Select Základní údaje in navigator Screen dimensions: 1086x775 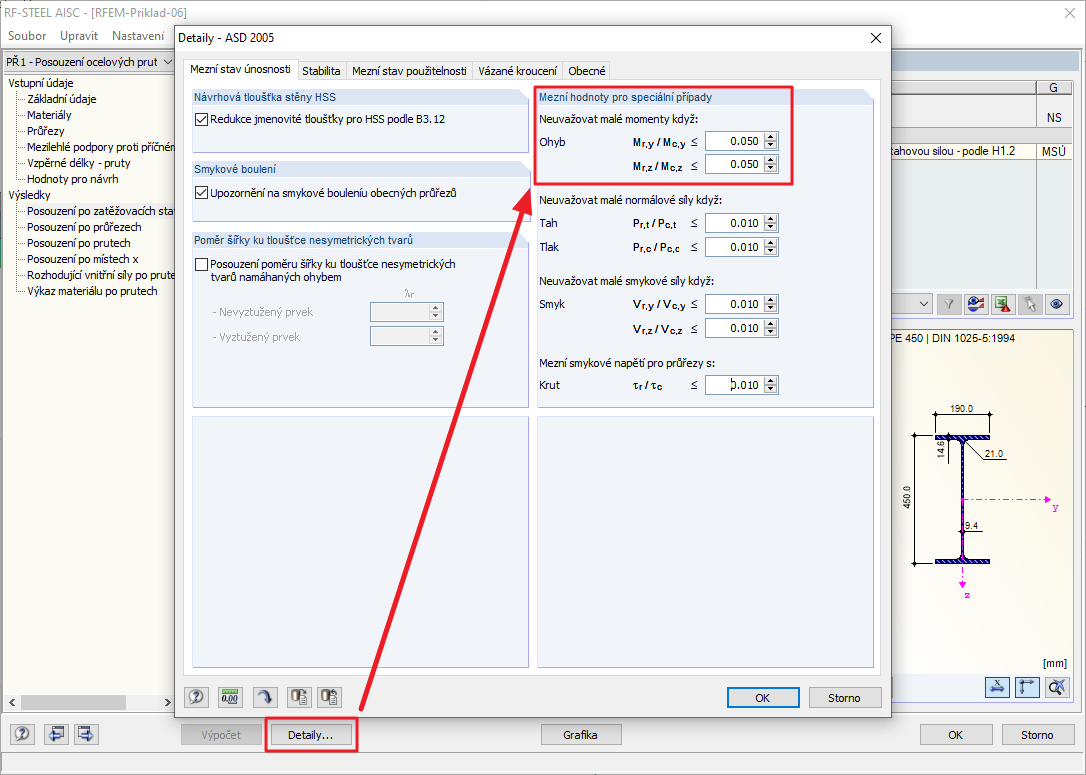click(x=62, y=99)
